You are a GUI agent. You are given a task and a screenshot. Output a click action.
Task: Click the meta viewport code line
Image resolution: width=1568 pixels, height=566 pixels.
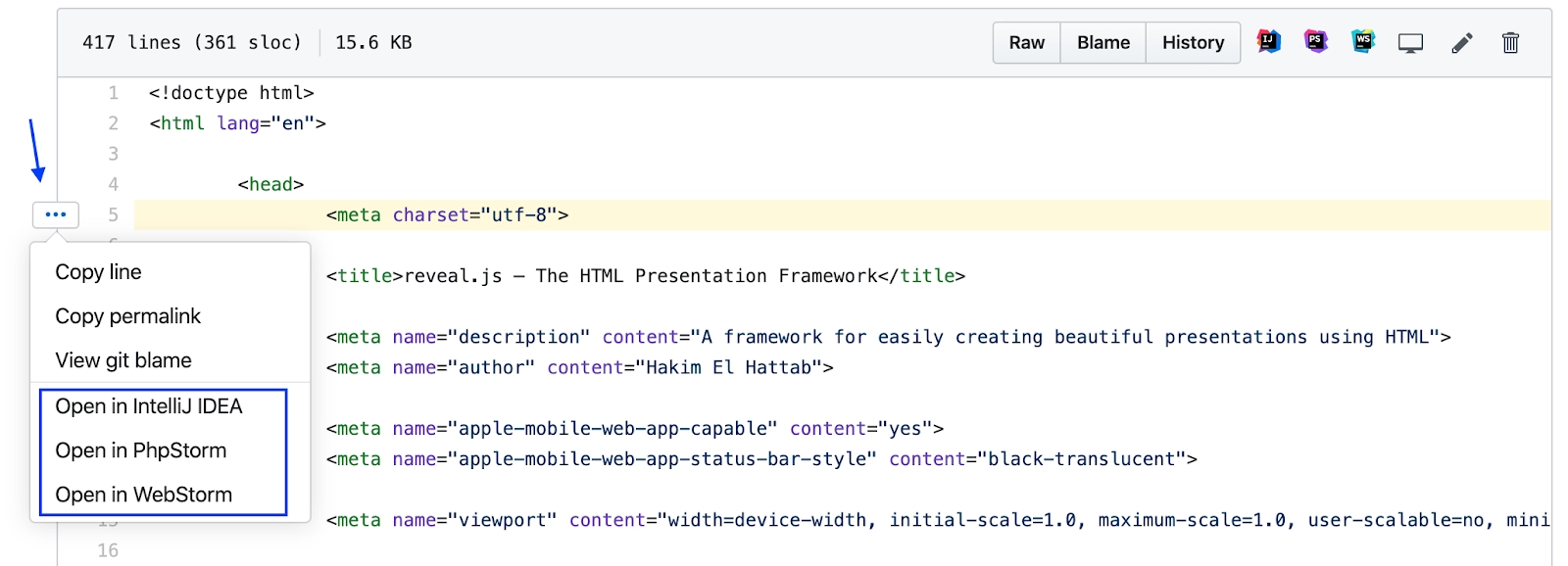(x=938, y=520)
